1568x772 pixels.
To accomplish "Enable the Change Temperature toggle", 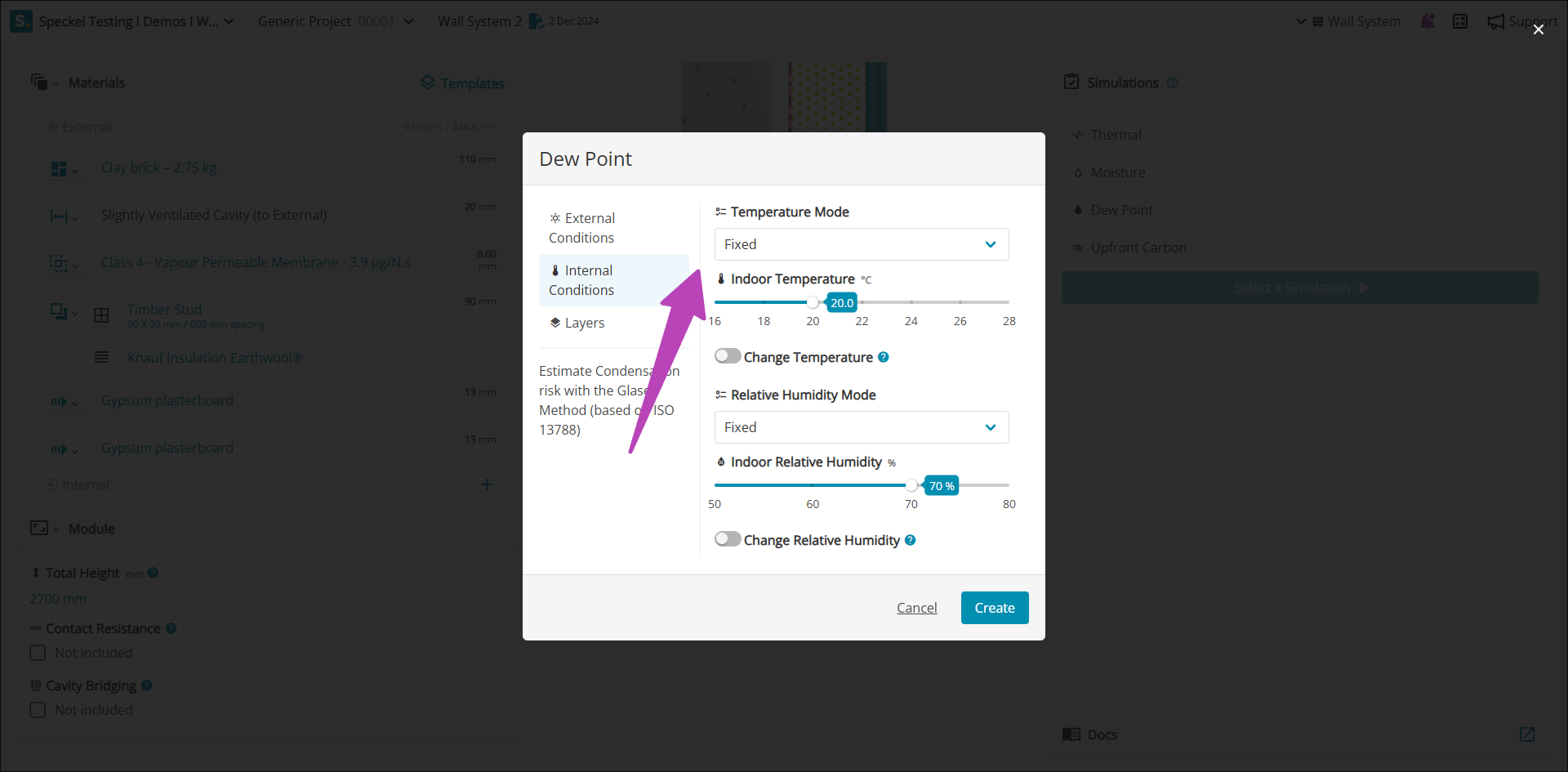I will 728,356.
